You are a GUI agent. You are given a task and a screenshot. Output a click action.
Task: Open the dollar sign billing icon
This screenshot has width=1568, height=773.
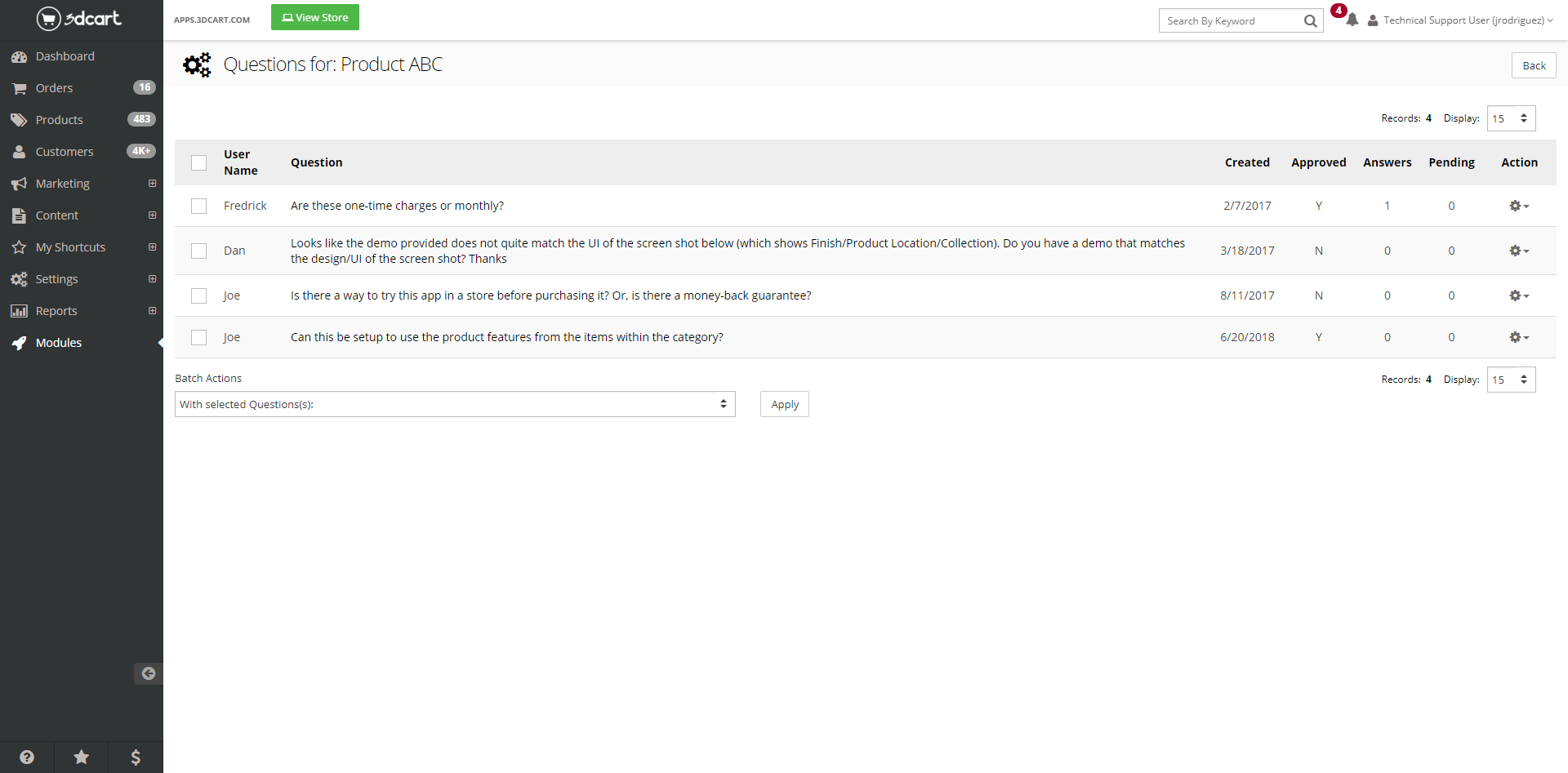click(x=136, y=757)
